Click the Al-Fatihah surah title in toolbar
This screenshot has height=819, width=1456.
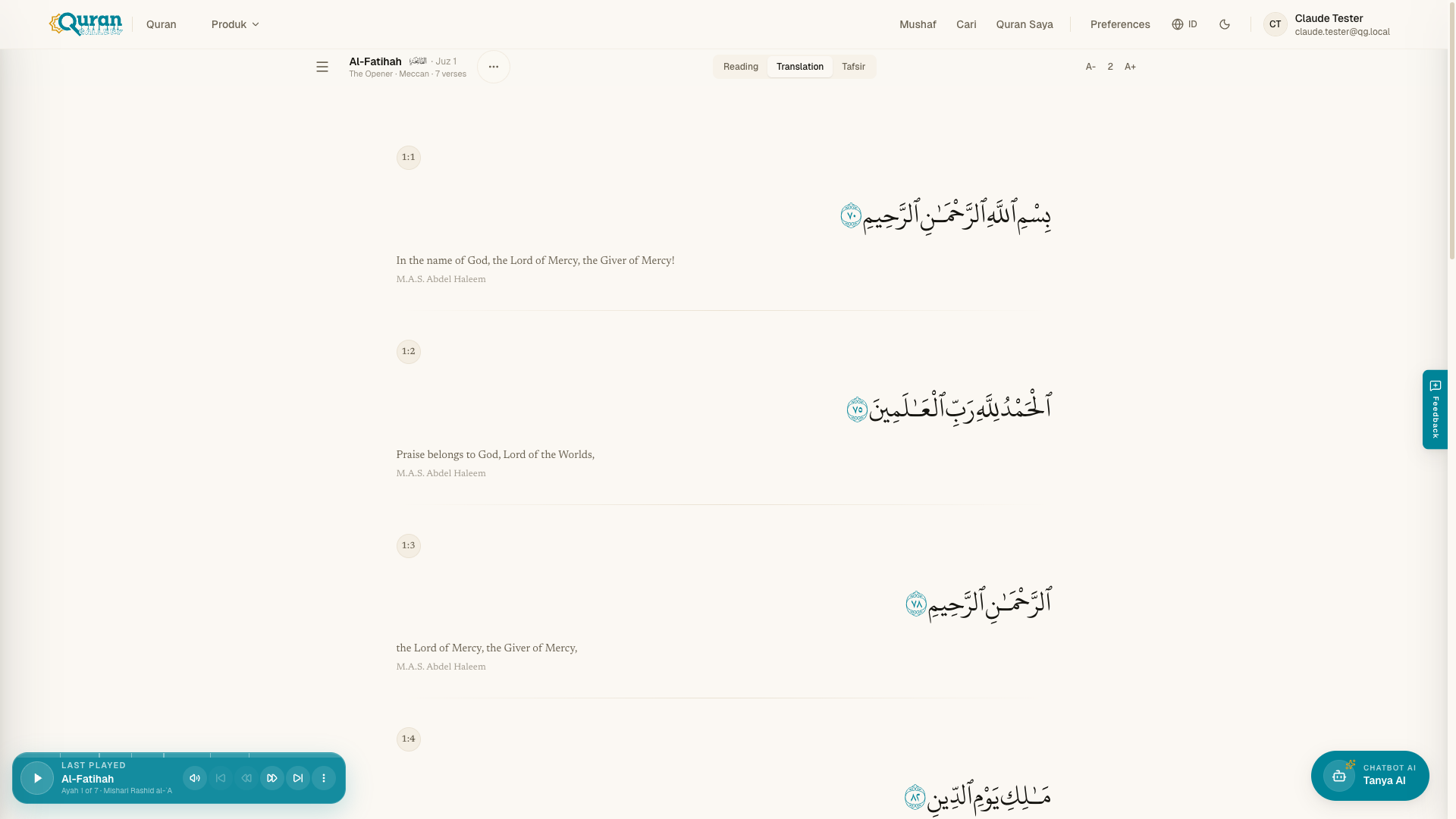point(375,61)
